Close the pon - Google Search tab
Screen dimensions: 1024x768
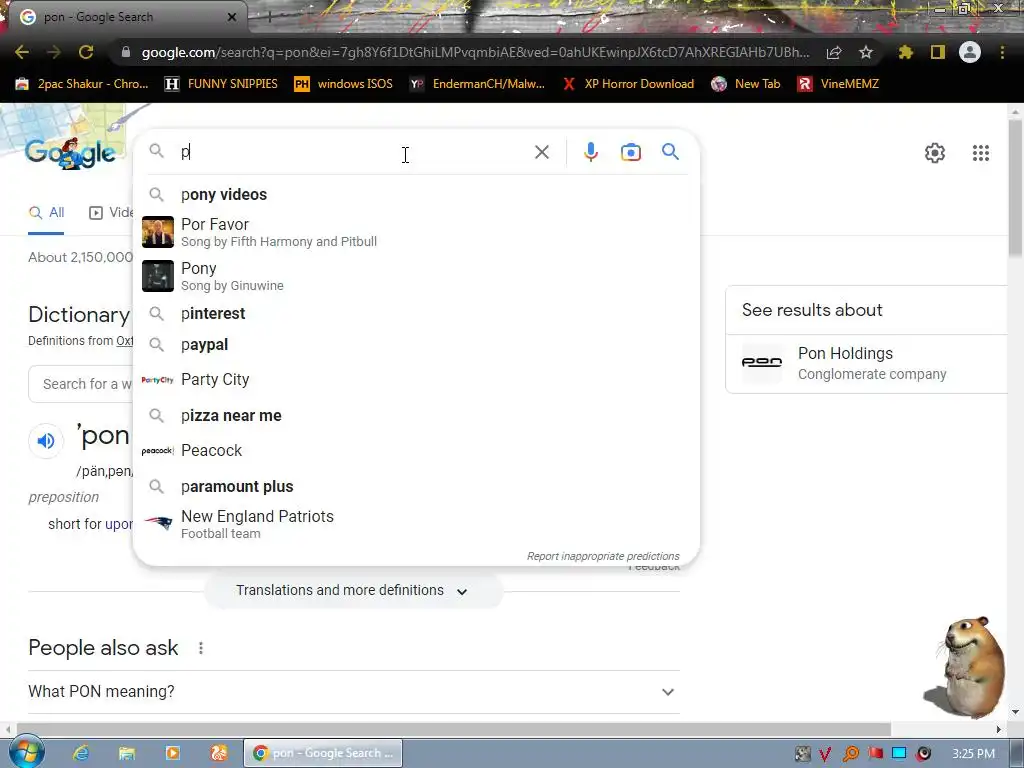(x=232, y=17)
